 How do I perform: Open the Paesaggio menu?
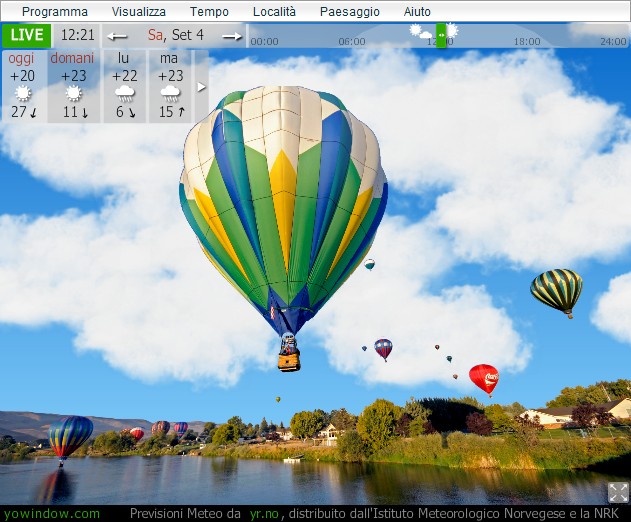[x=349, y=12]
